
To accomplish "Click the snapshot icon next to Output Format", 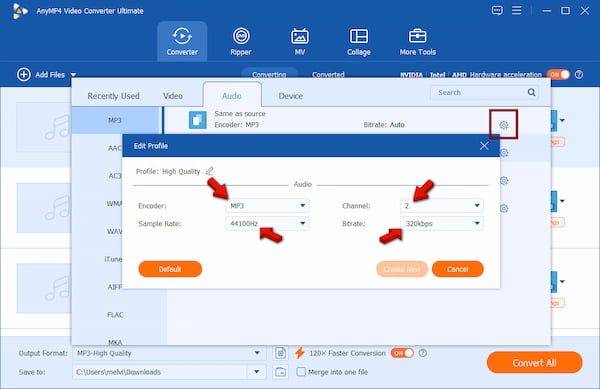I will [280, 353].
